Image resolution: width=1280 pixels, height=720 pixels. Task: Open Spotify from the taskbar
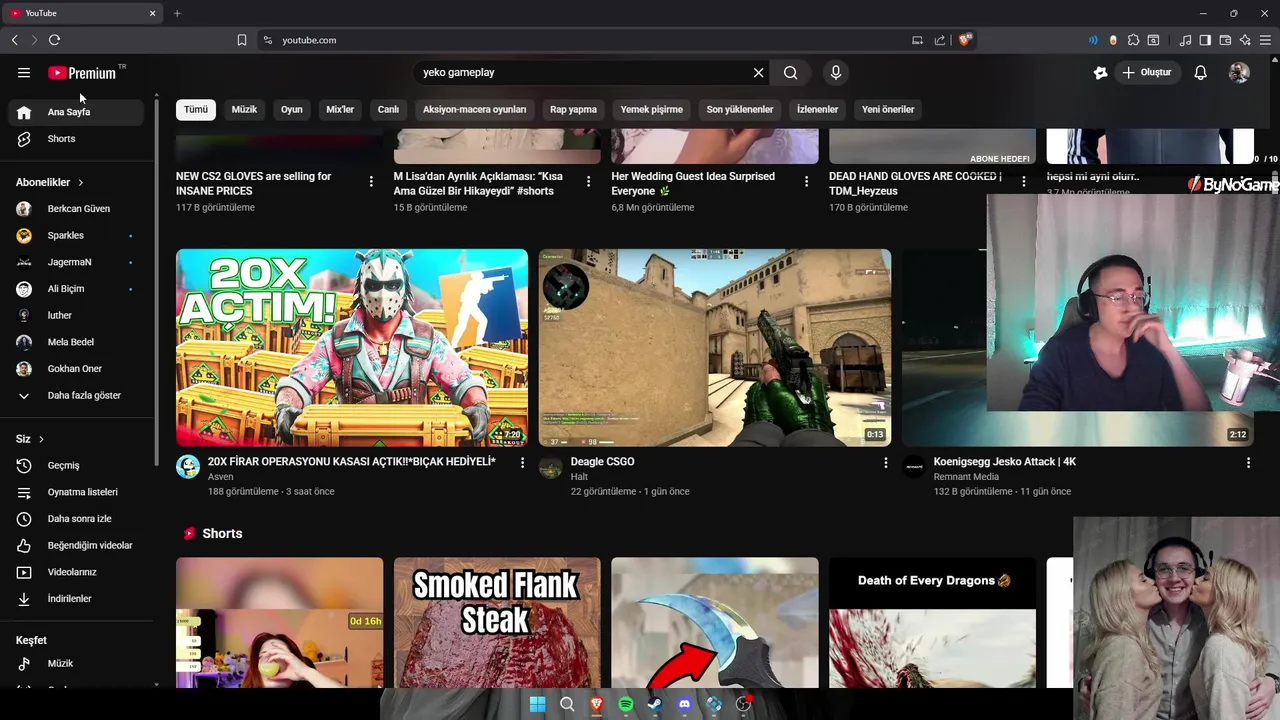626,704
